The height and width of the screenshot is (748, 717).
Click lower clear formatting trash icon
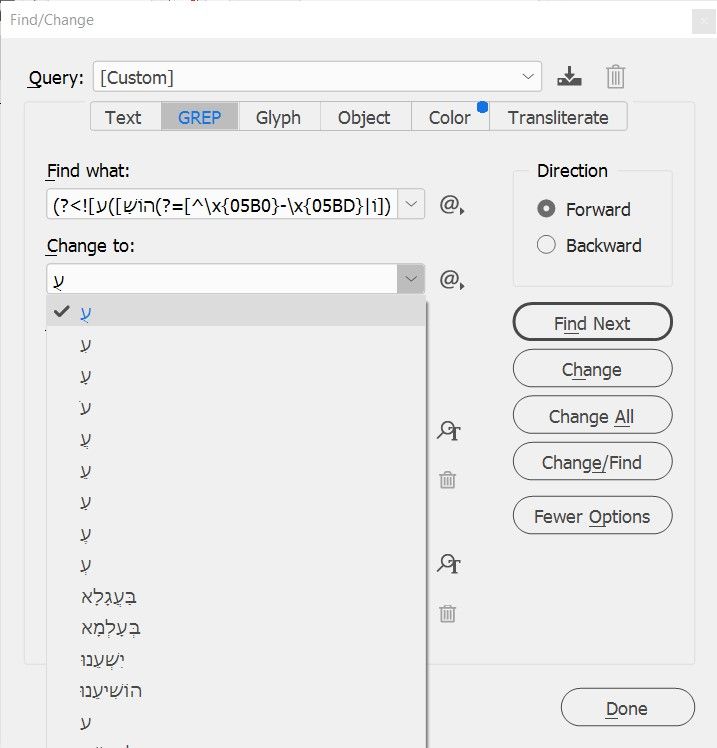[448, 613]
